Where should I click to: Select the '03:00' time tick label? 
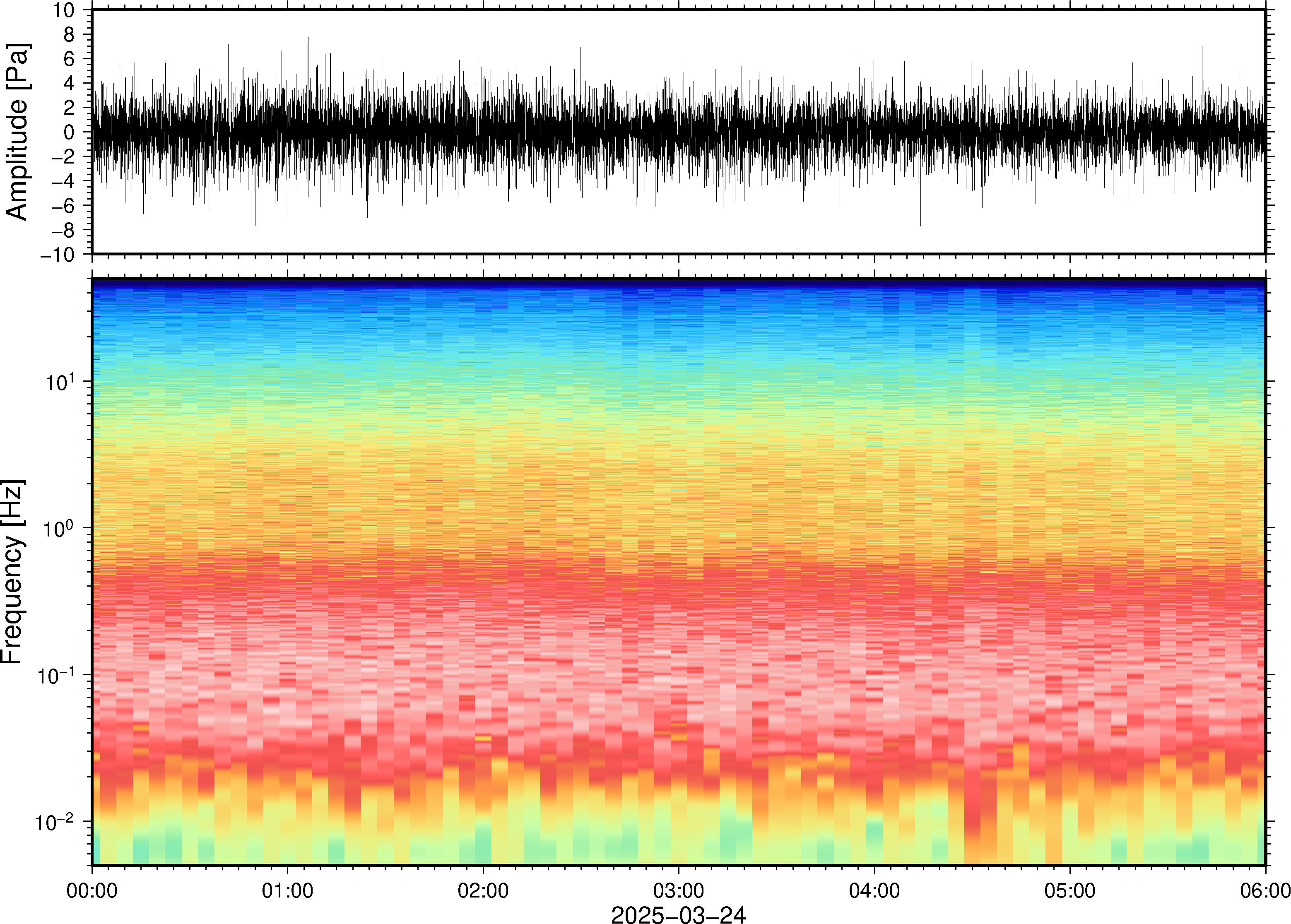[678, 890]
